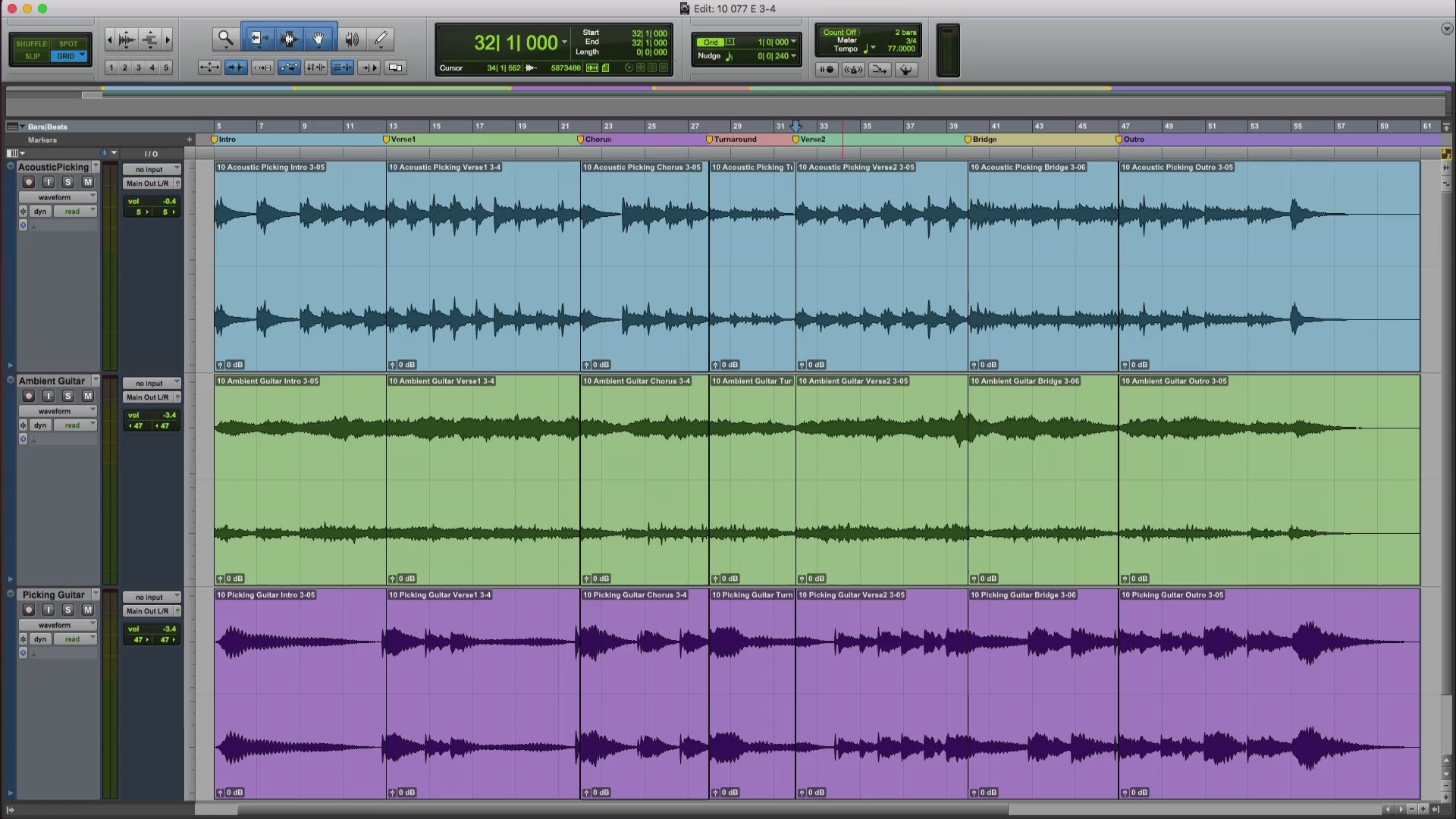Open AcousticPicking waveform track view dropdown
Viewport: 1456px width, 819px height.
tap(58, 197)
